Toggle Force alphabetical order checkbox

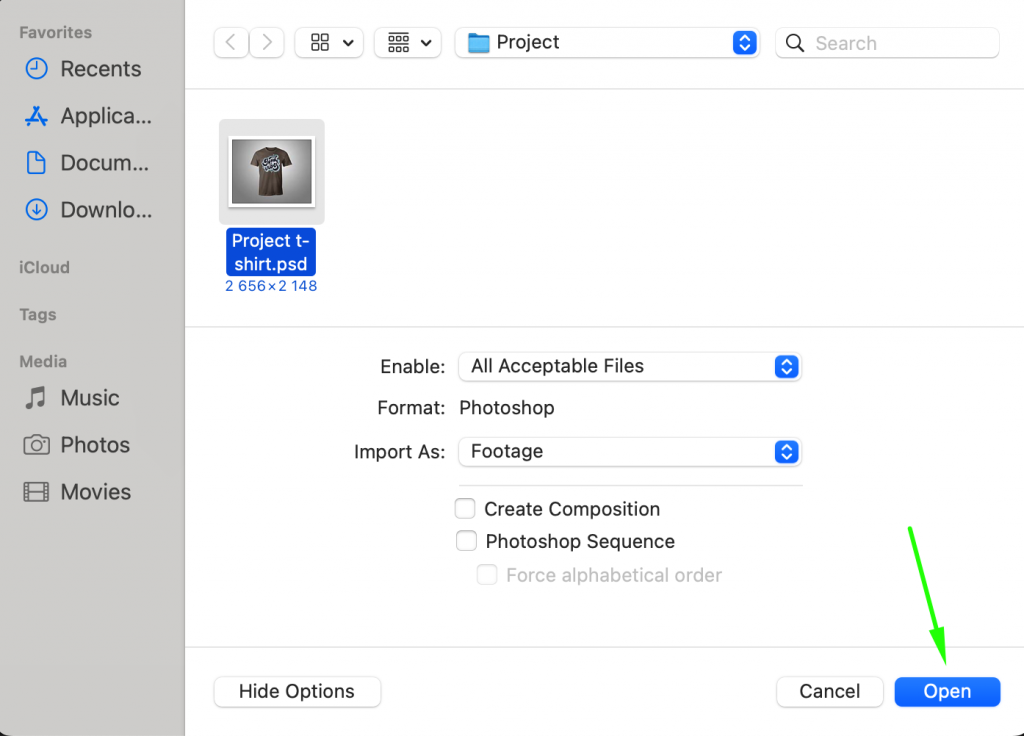pyautogui.click(x=487, y=575)
